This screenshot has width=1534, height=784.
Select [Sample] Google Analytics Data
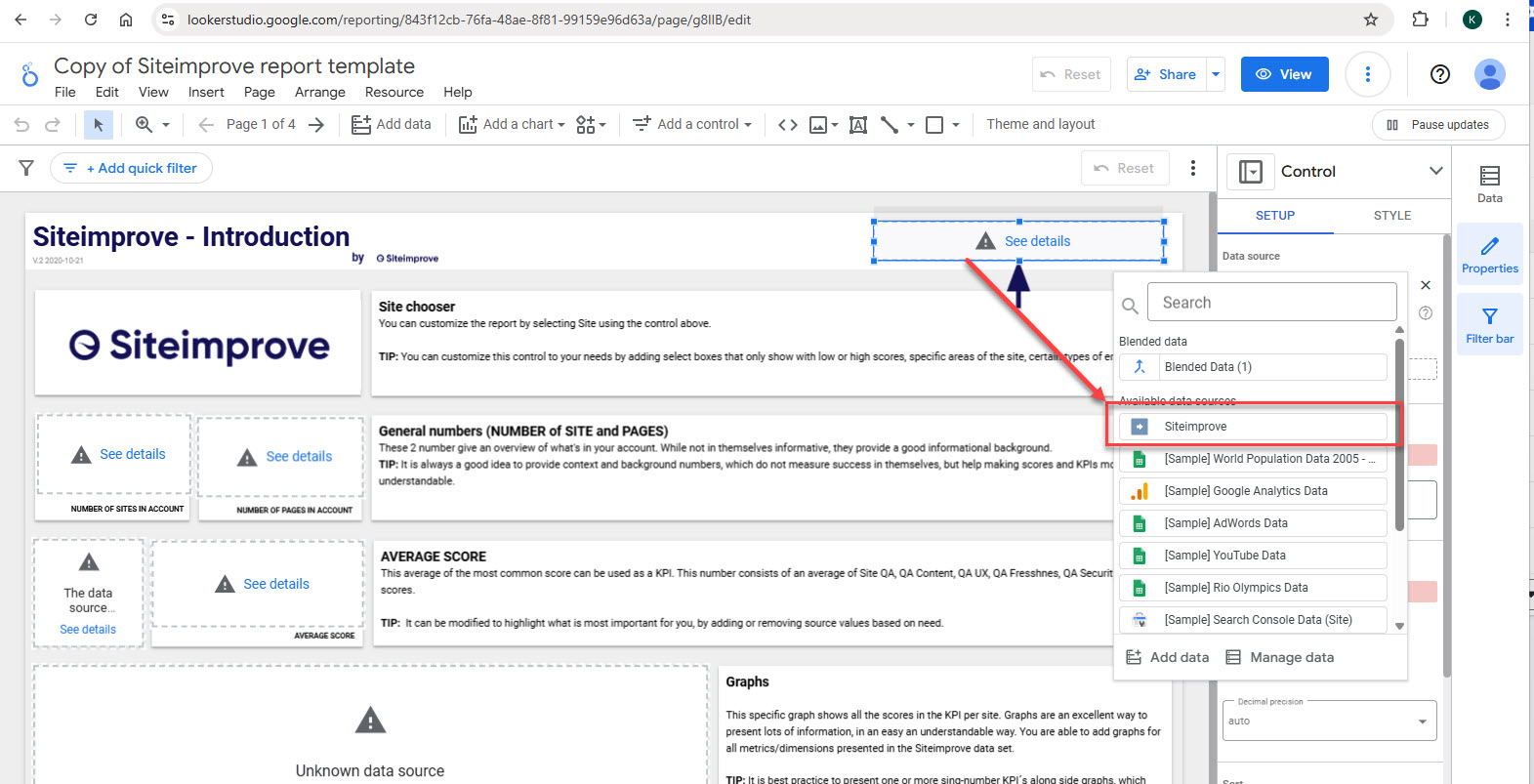(x=1253, y=491)
